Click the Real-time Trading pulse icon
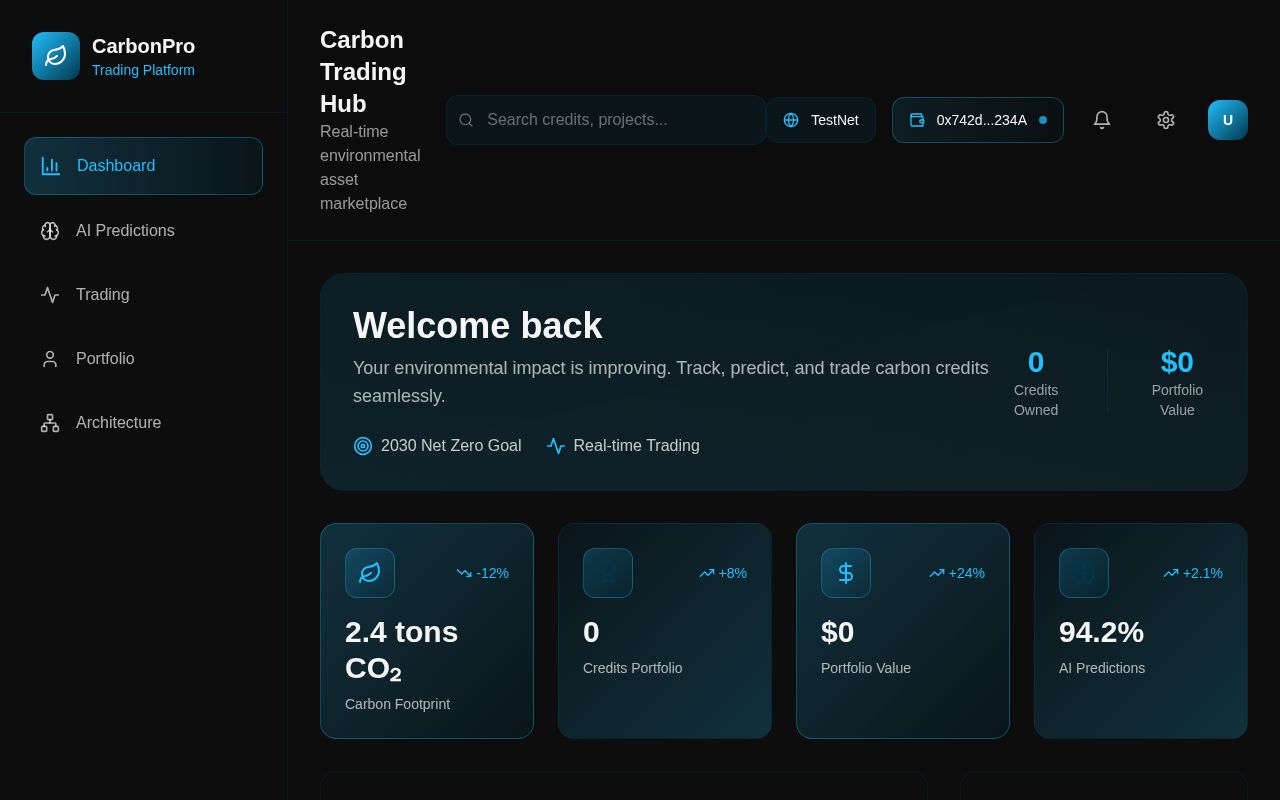This screenshot has width=1280, height=800. (556, 446)
